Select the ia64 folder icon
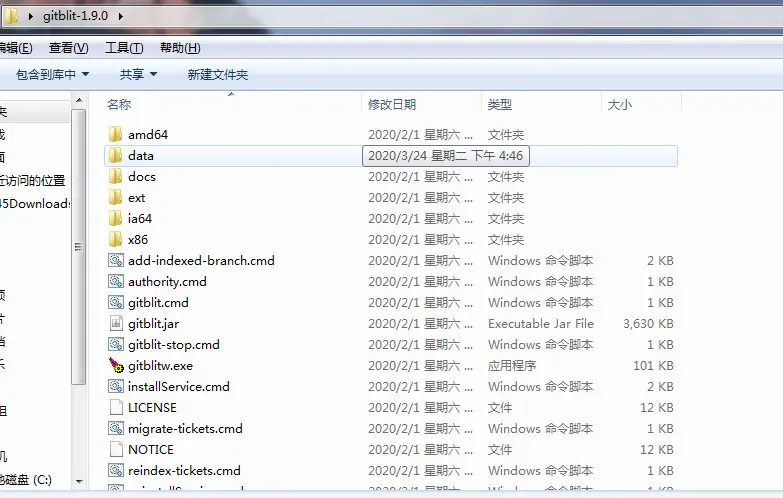The image size is (783, 498). (115, 218)
